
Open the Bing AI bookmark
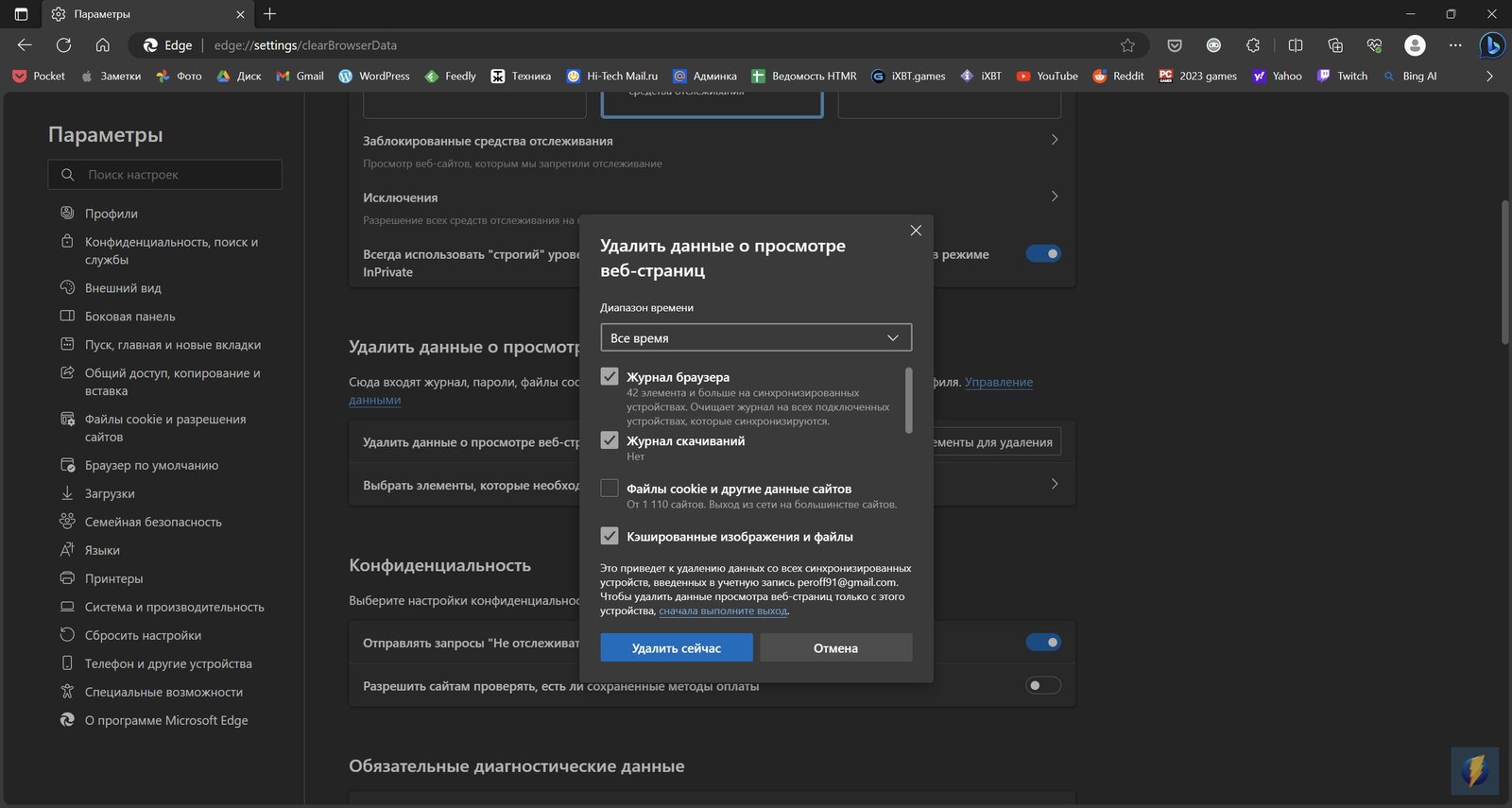[1409, 76]
